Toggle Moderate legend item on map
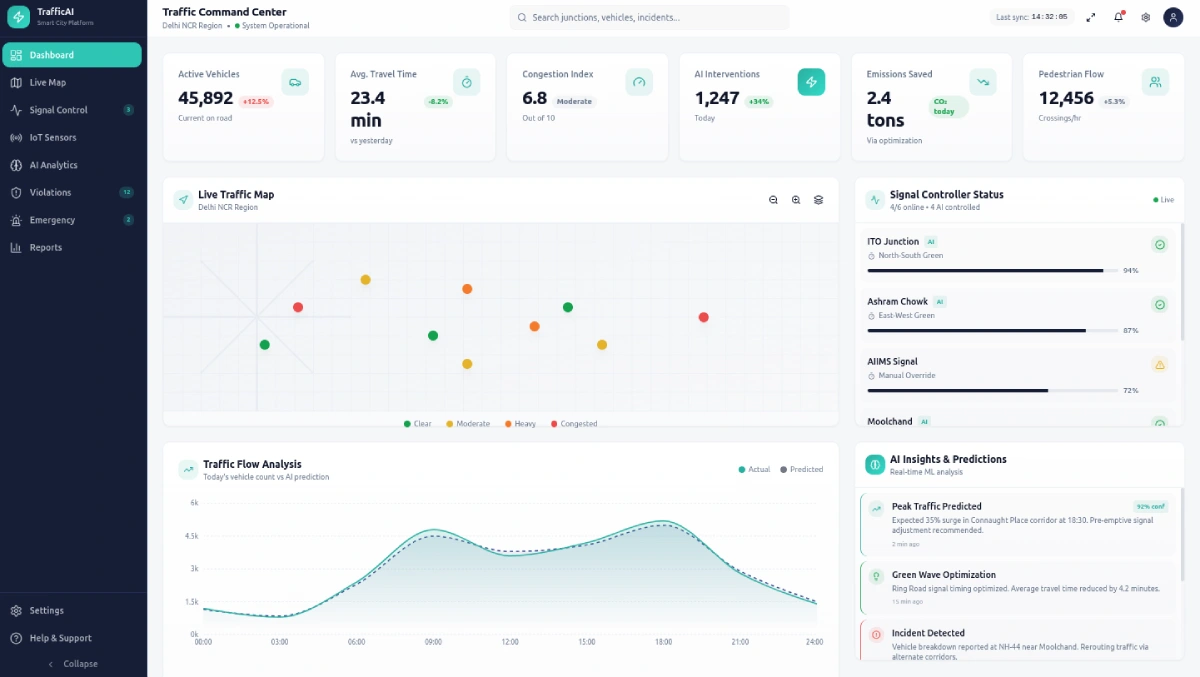The height and width of the screenshot is (677, 1200). pos(468,424)
